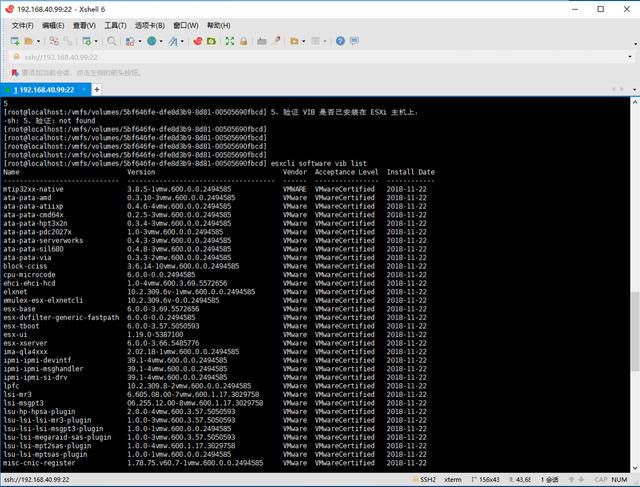Click the Open session folder icon

(29, 41)
